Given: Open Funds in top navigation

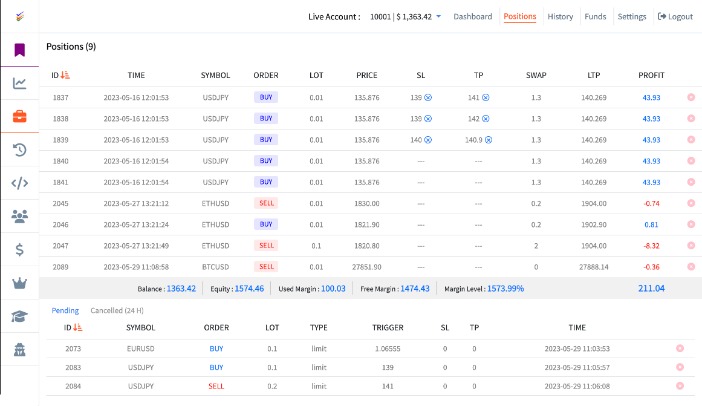Looking at the screenshot, I should 595,17.
